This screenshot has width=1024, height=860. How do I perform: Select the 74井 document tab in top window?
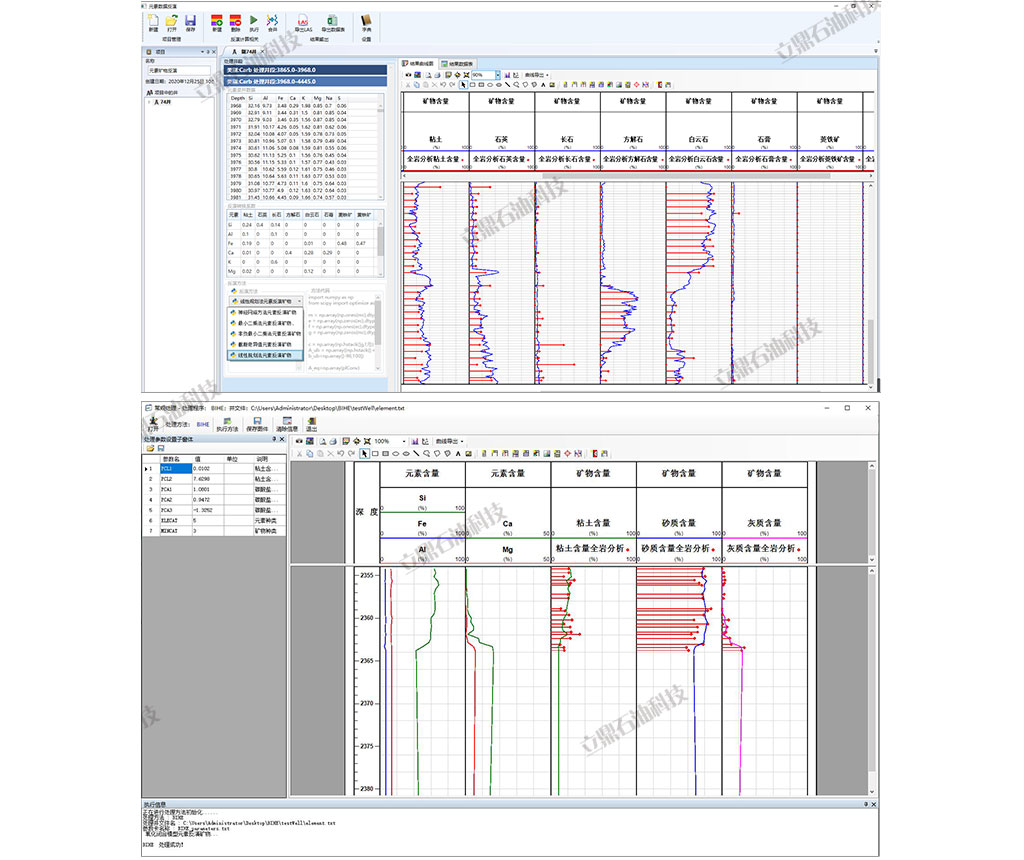[247, 52]
